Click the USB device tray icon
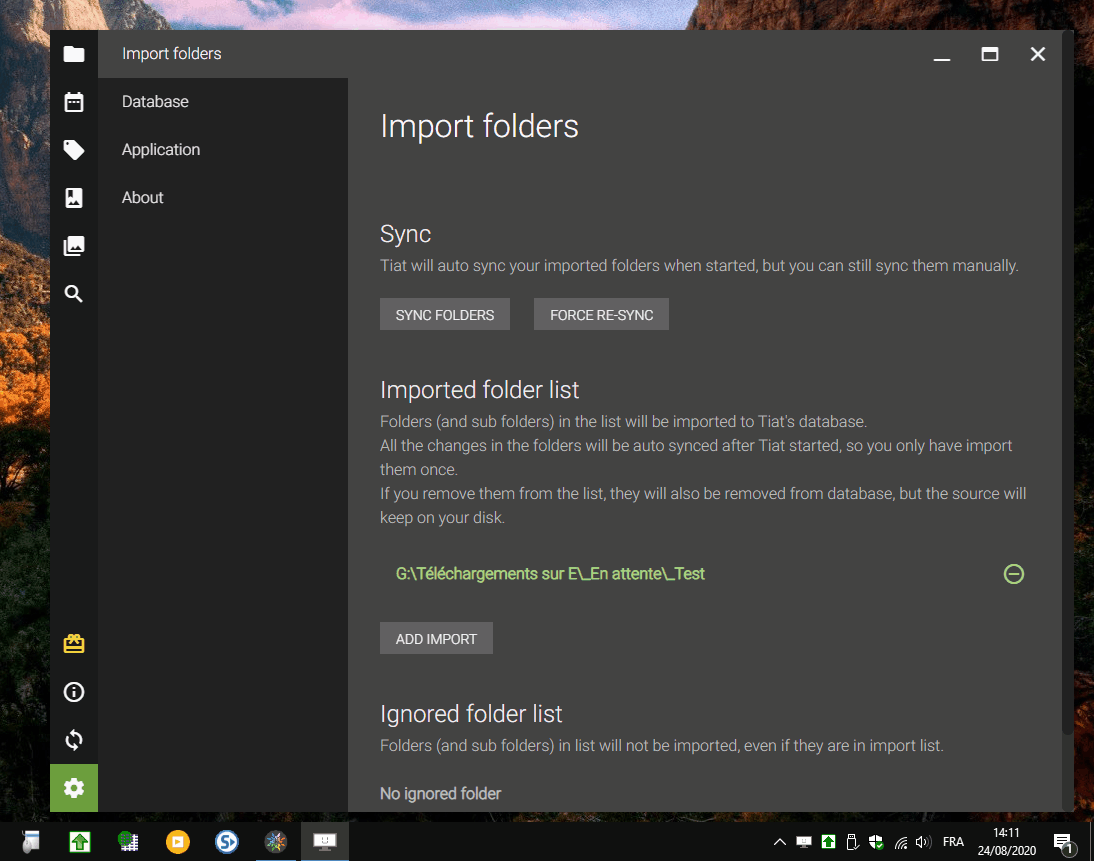The image size is (1094, 861). click(852, 842)
